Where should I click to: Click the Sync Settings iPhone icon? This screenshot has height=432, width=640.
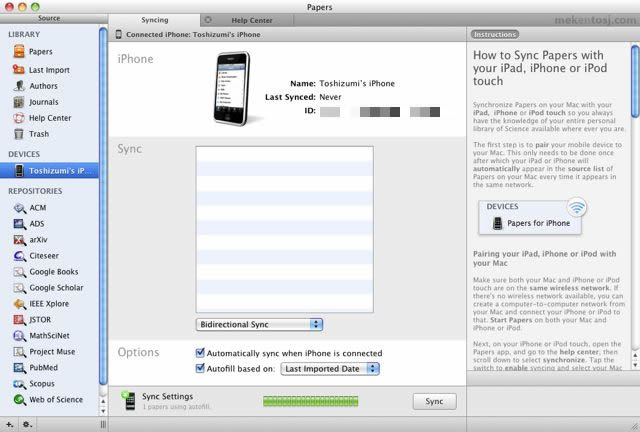point(128,401)
